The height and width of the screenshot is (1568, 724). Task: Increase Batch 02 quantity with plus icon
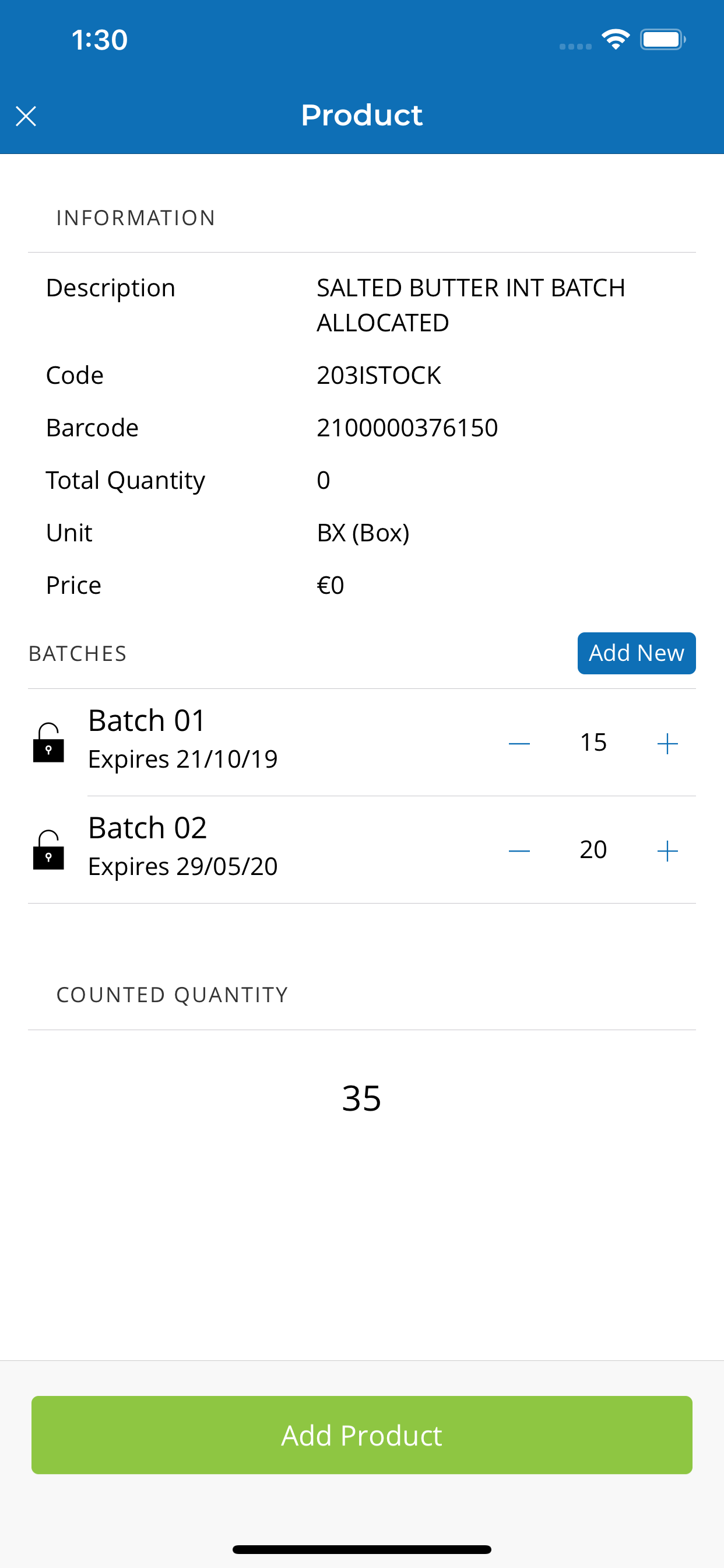(667, 850)
